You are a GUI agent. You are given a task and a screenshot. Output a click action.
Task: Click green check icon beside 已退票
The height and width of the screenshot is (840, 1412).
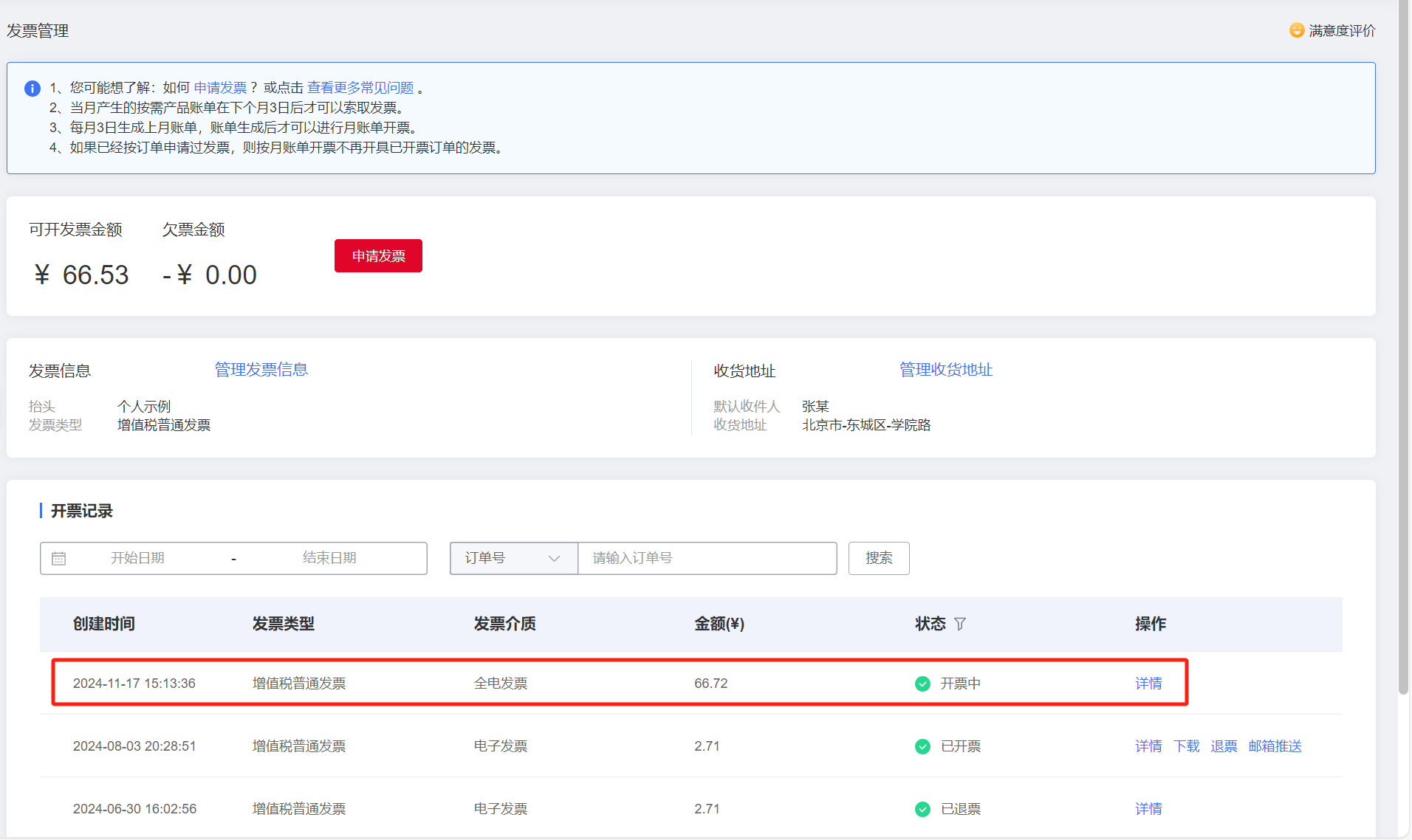click(x=922, y=809)
